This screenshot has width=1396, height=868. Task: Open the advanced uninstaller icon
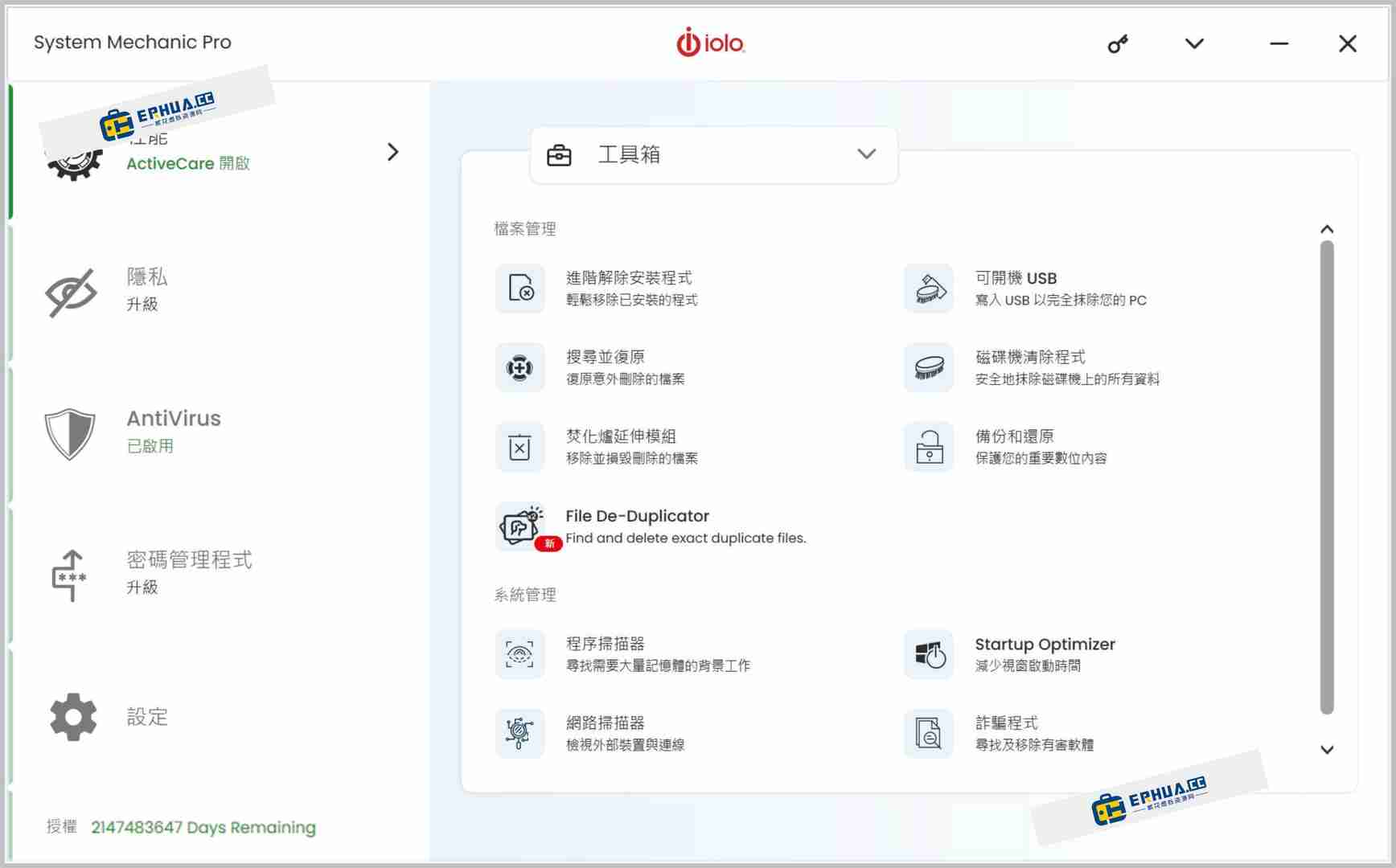coord(520,289)
